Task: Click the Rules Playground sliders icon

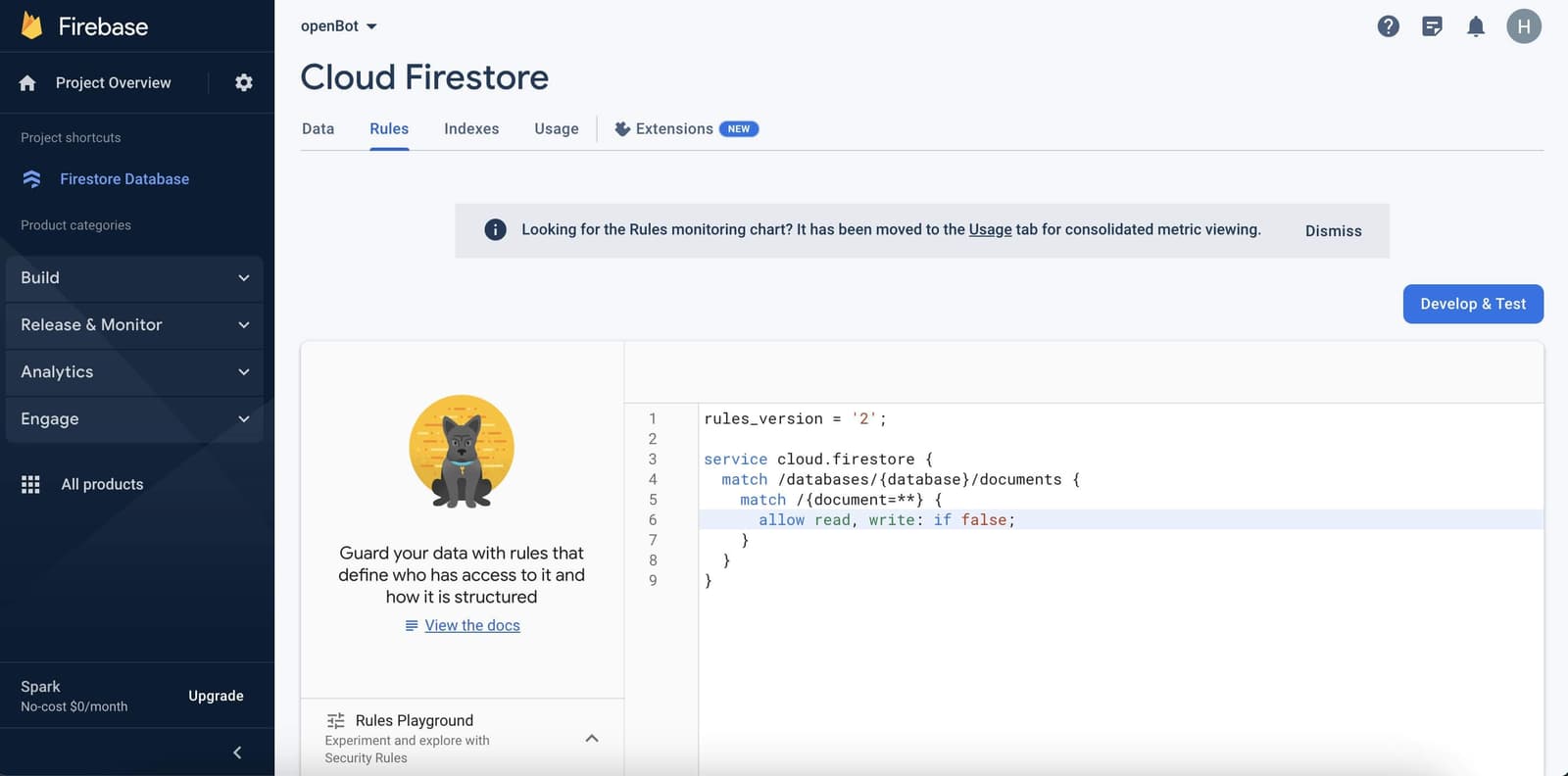Action: tap(336, 721)
